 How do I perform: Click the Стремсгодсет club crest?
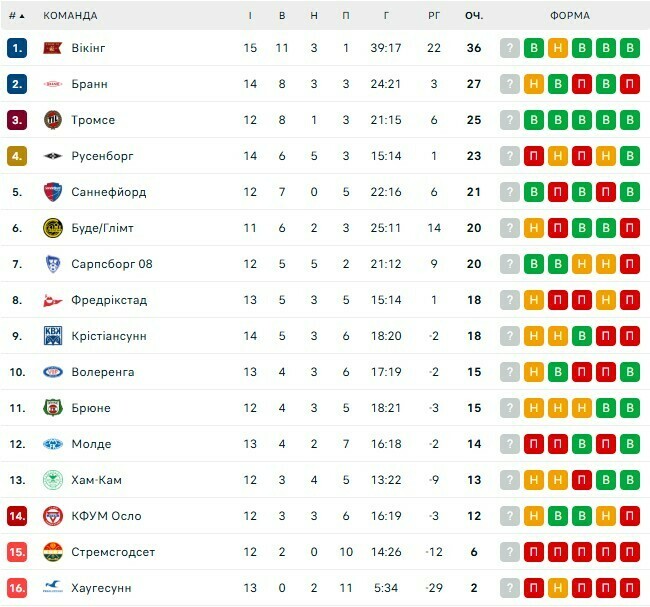(x=53, y=552)
